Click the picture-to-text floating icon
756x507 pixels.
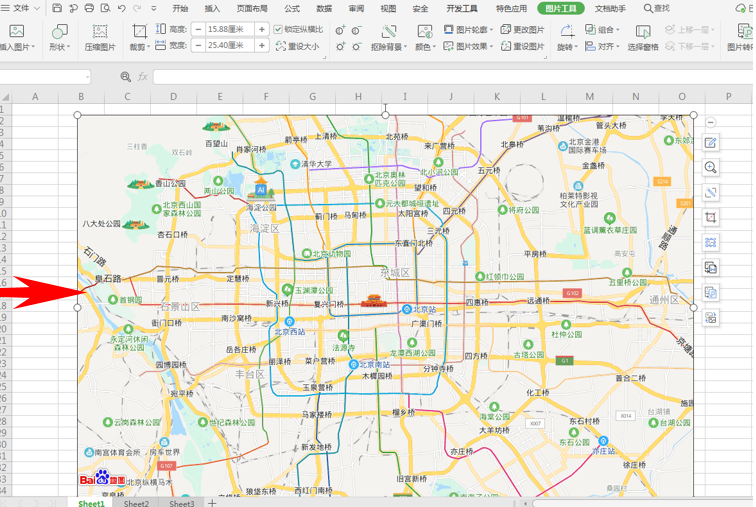click(711, 267)
